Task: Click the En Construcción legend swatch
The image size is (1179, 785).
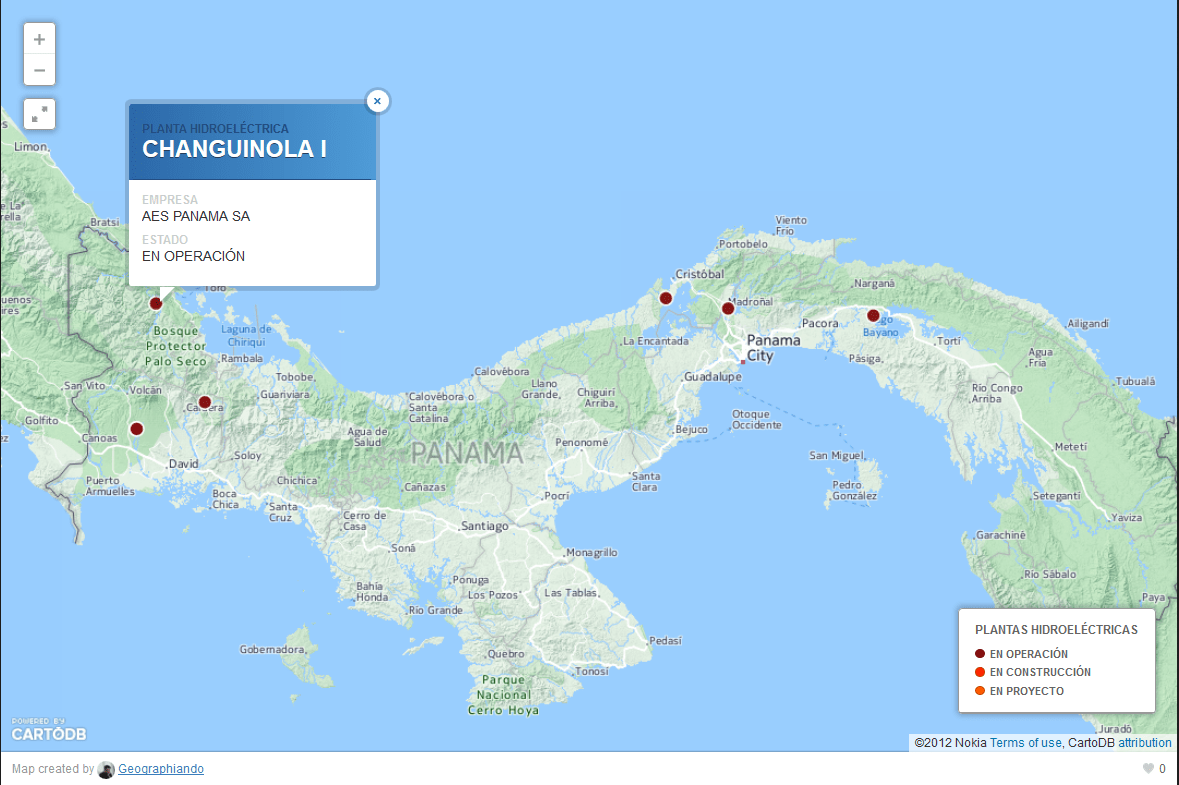Action: (980, 671)
